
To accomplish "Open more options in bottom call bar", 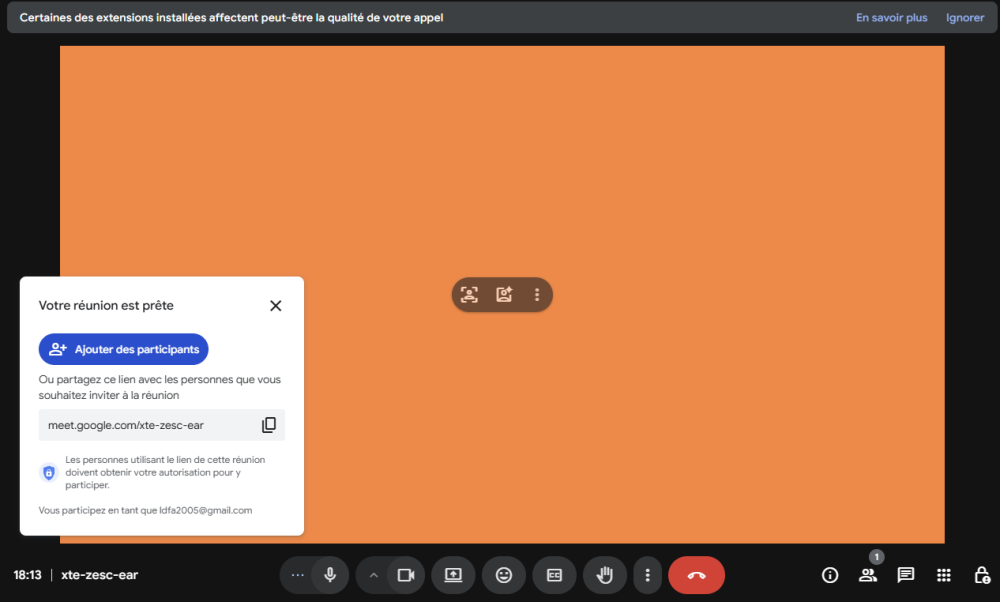I will point(648,575).
